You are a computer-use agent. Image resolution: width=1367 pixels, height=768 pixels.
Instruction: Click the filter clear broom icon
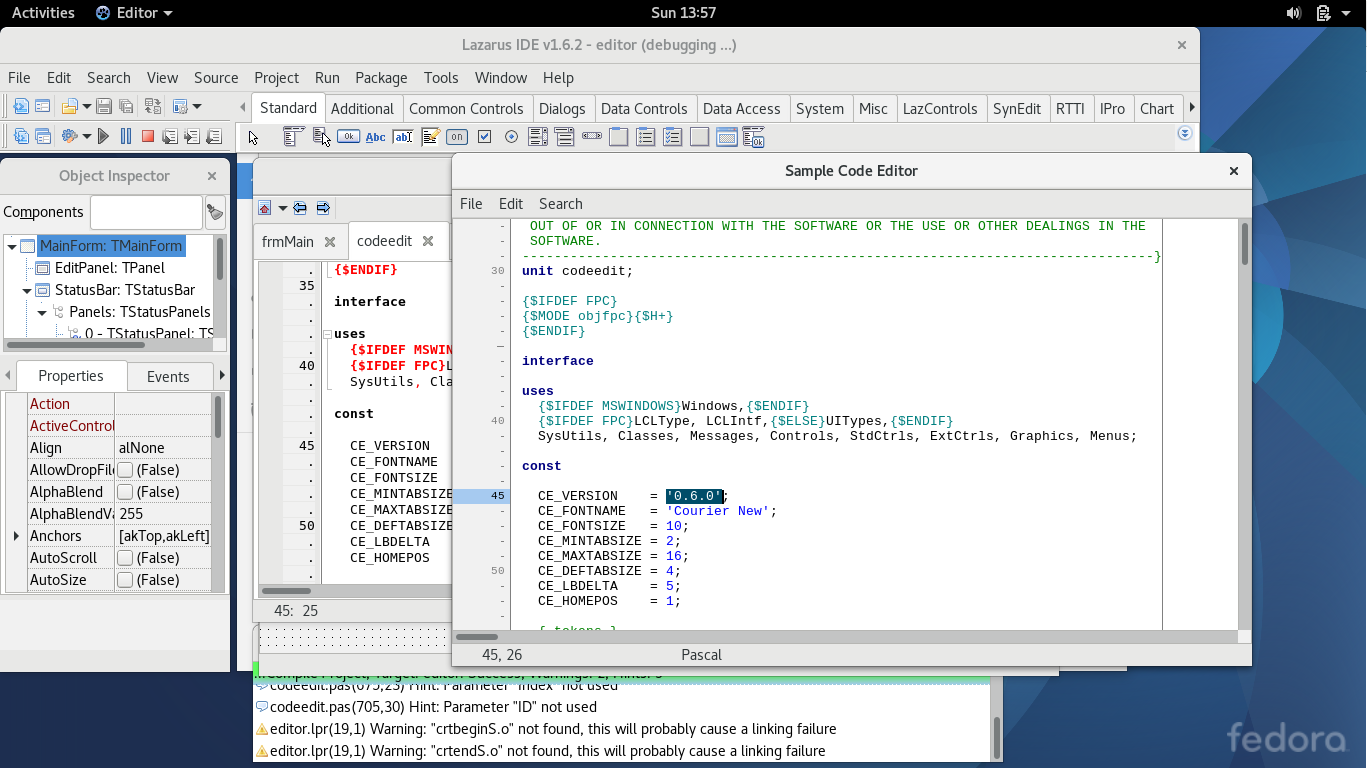[x=214, y=212]
